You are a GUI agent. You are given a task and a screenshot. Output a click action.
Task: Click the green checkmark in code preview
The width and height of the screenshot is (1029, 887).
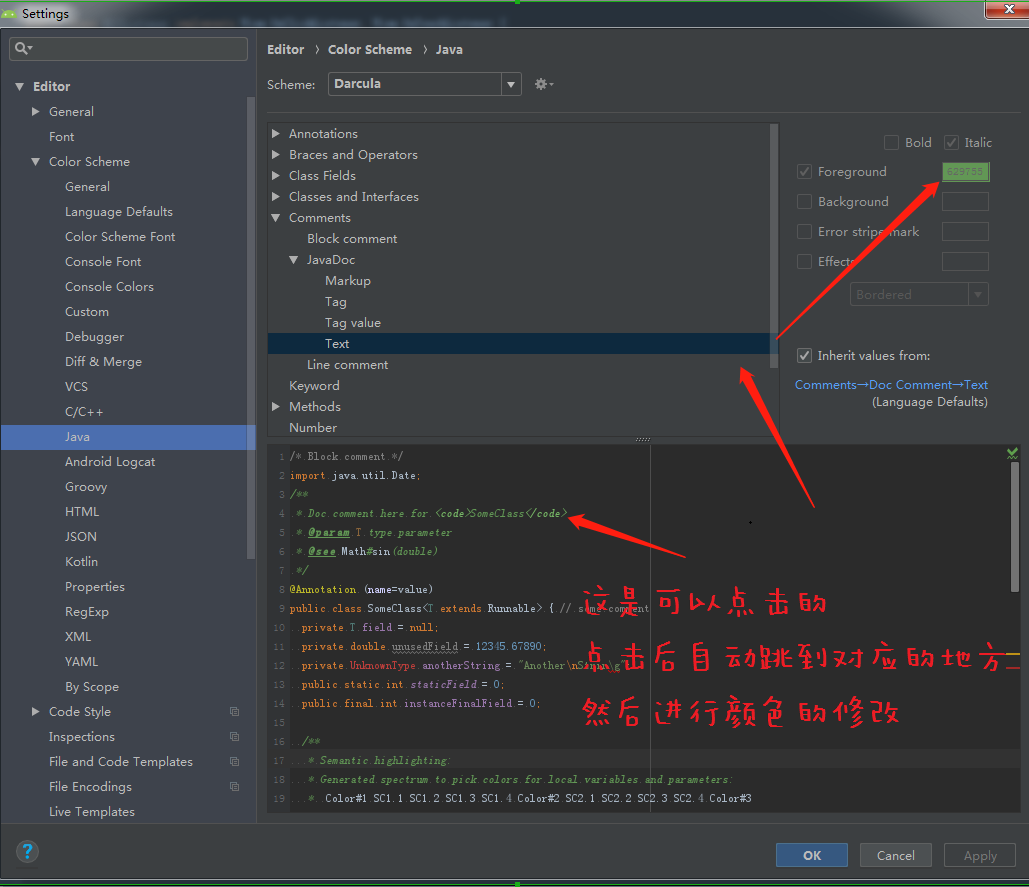pos(1012,453)
